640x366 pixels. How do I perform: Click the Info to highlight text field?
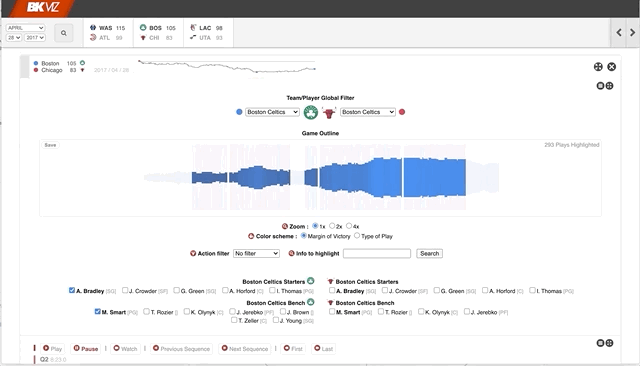tap(377, 253)
